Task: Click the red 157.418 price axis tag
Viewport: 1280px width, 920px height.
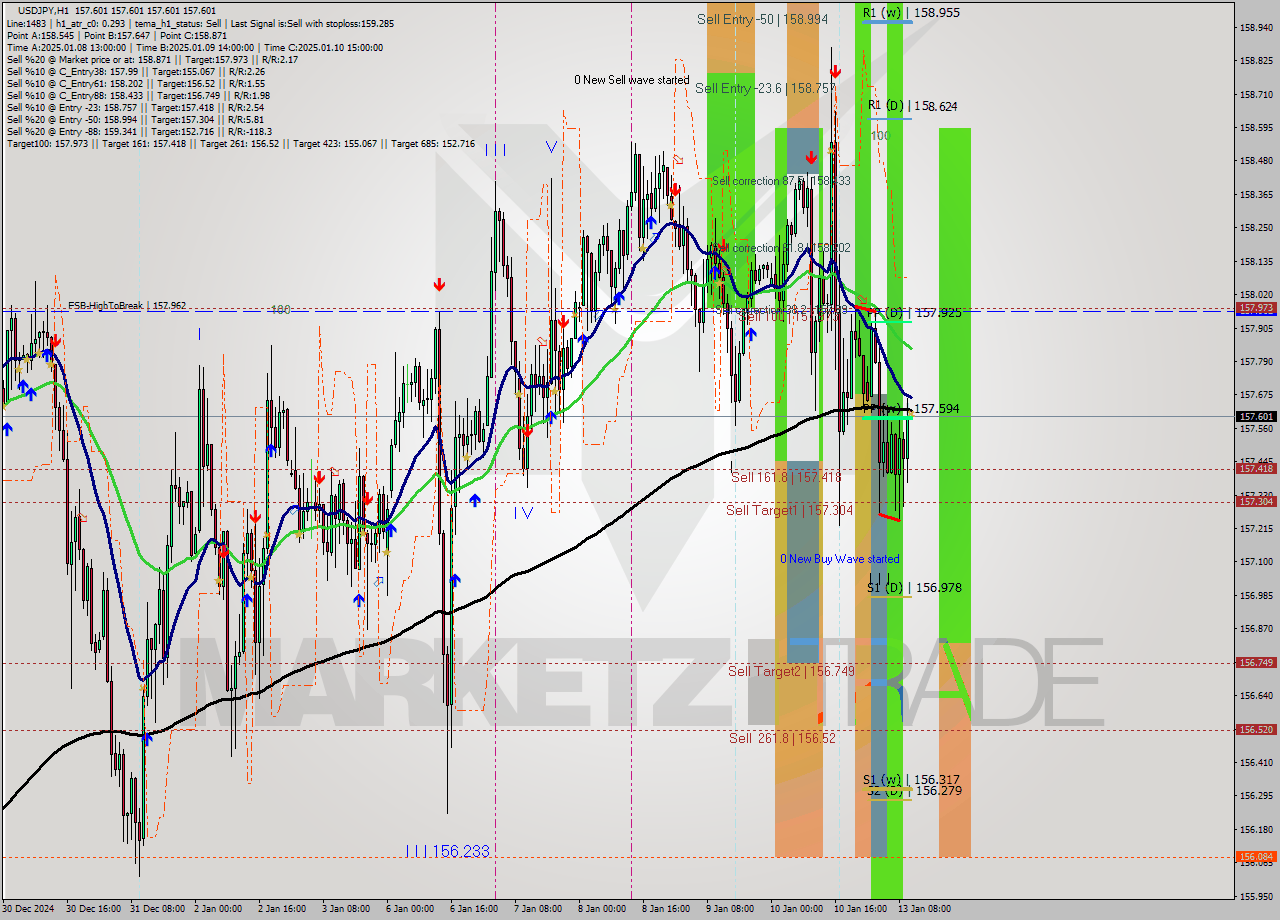Action: click(x=1256, y=468)
